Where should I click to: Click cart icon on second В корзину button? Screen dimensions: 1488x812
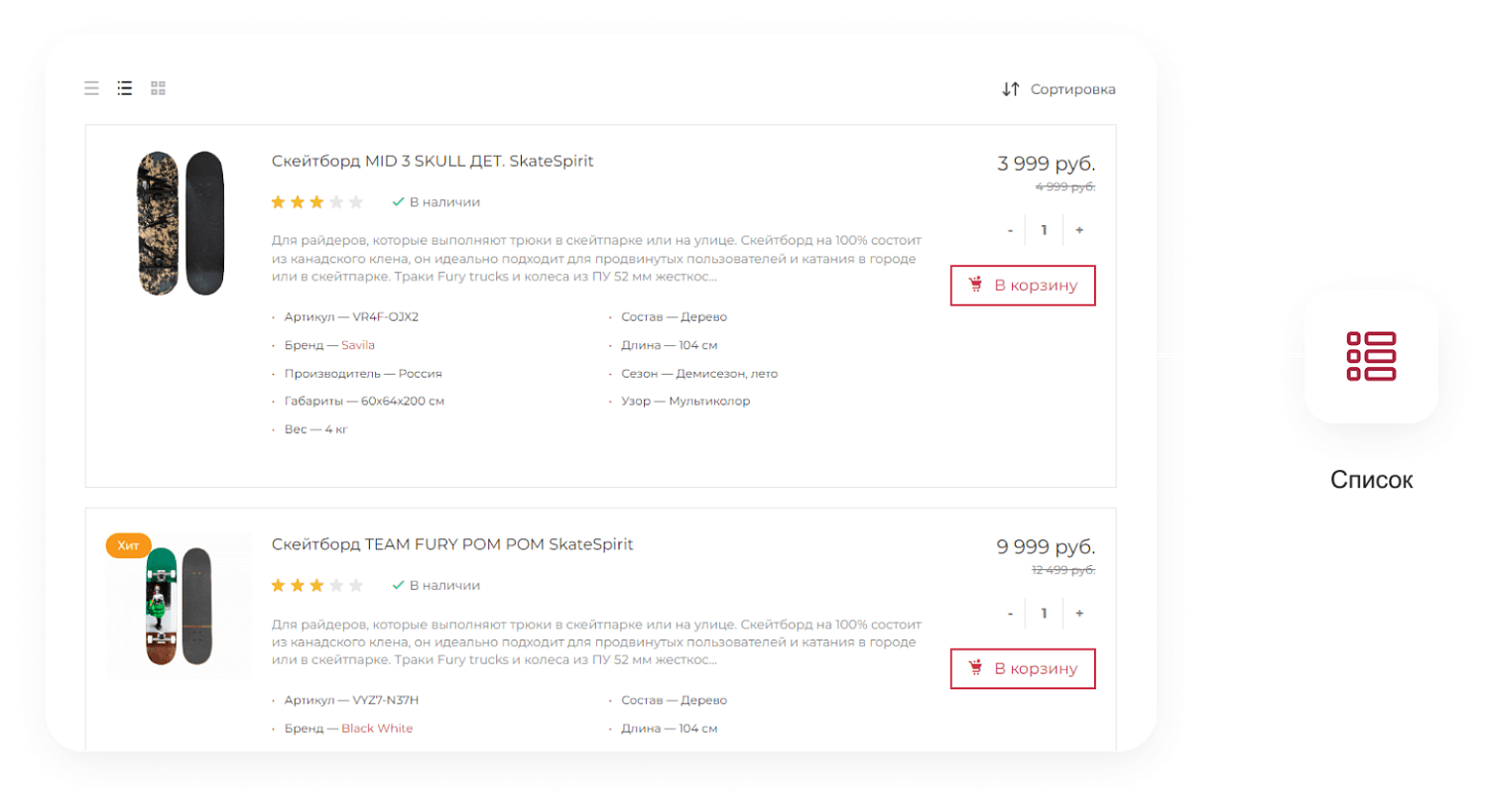pos(976,668)
